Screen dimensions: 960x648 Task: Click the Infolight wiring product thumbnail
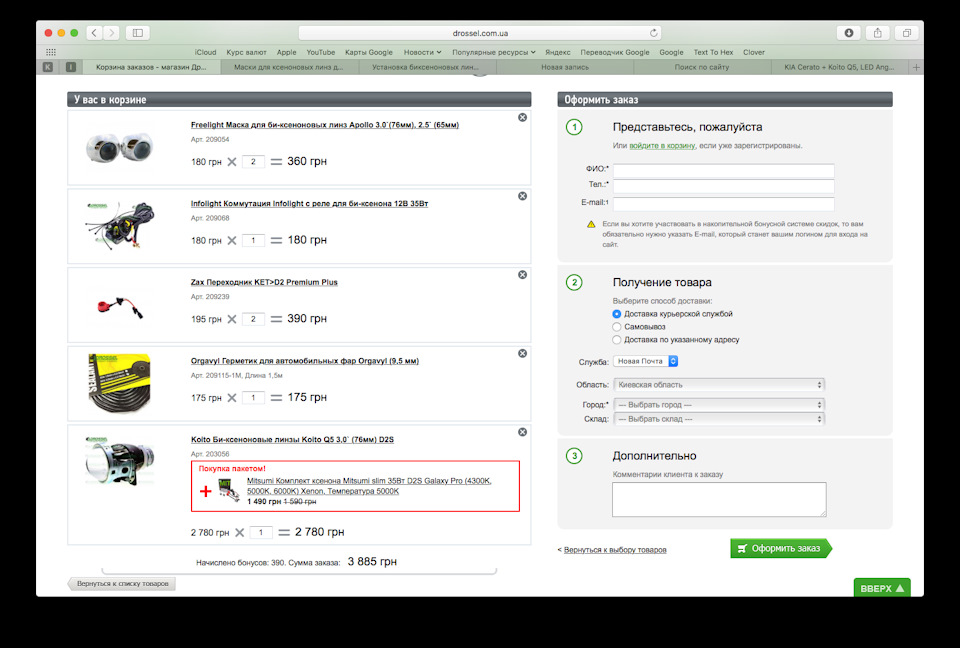tap(119, 225)
